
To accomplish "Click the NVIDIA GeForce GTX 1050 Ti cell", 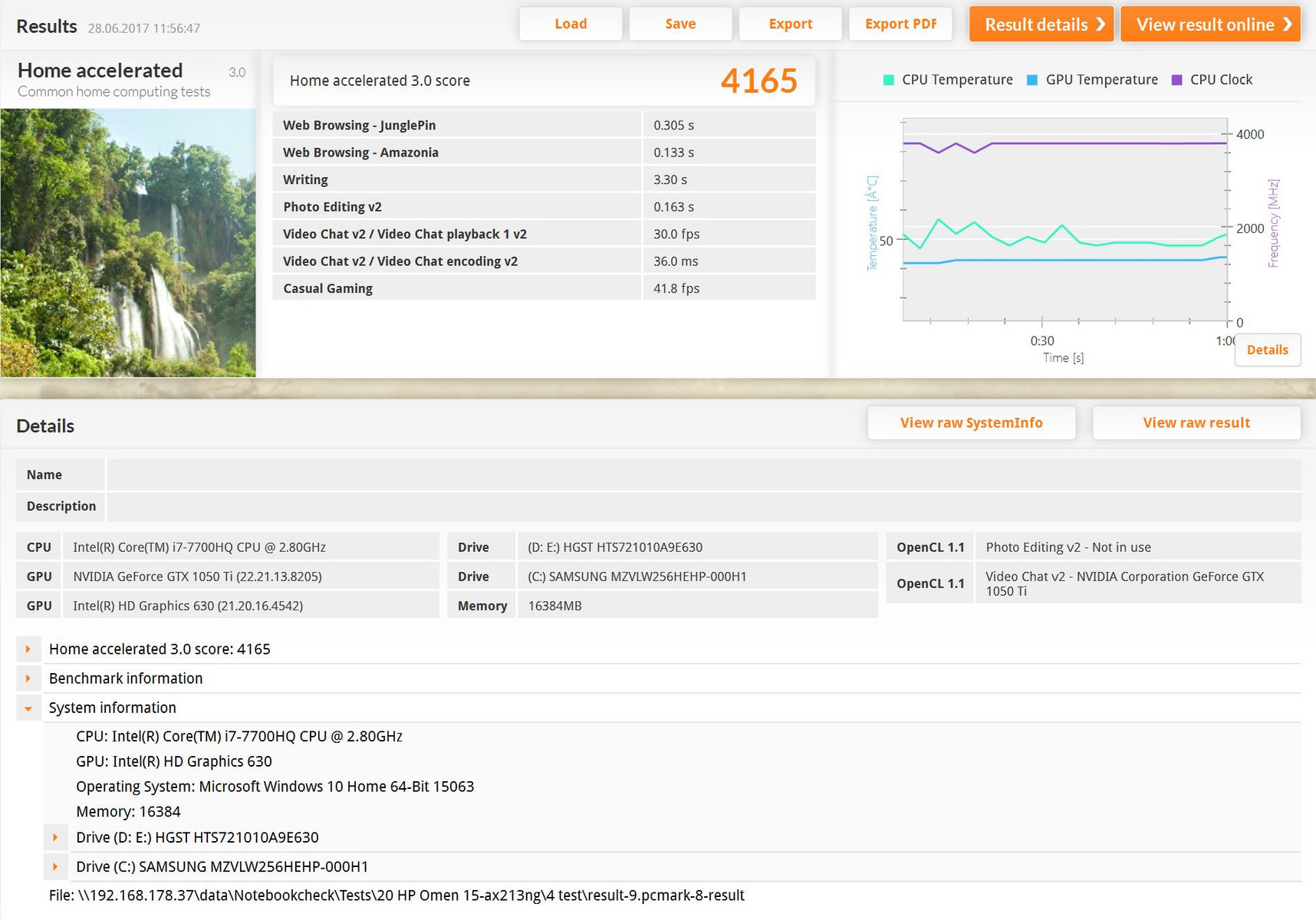I will tap(251, 577).
